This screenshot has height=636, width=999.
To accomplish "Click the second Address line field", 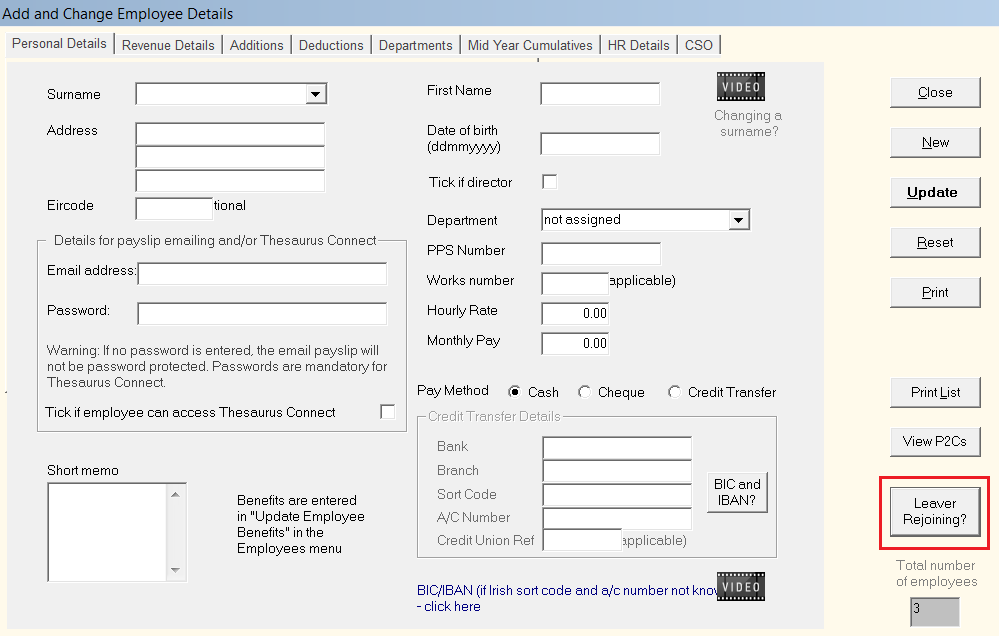I will [x=230, y=157].
